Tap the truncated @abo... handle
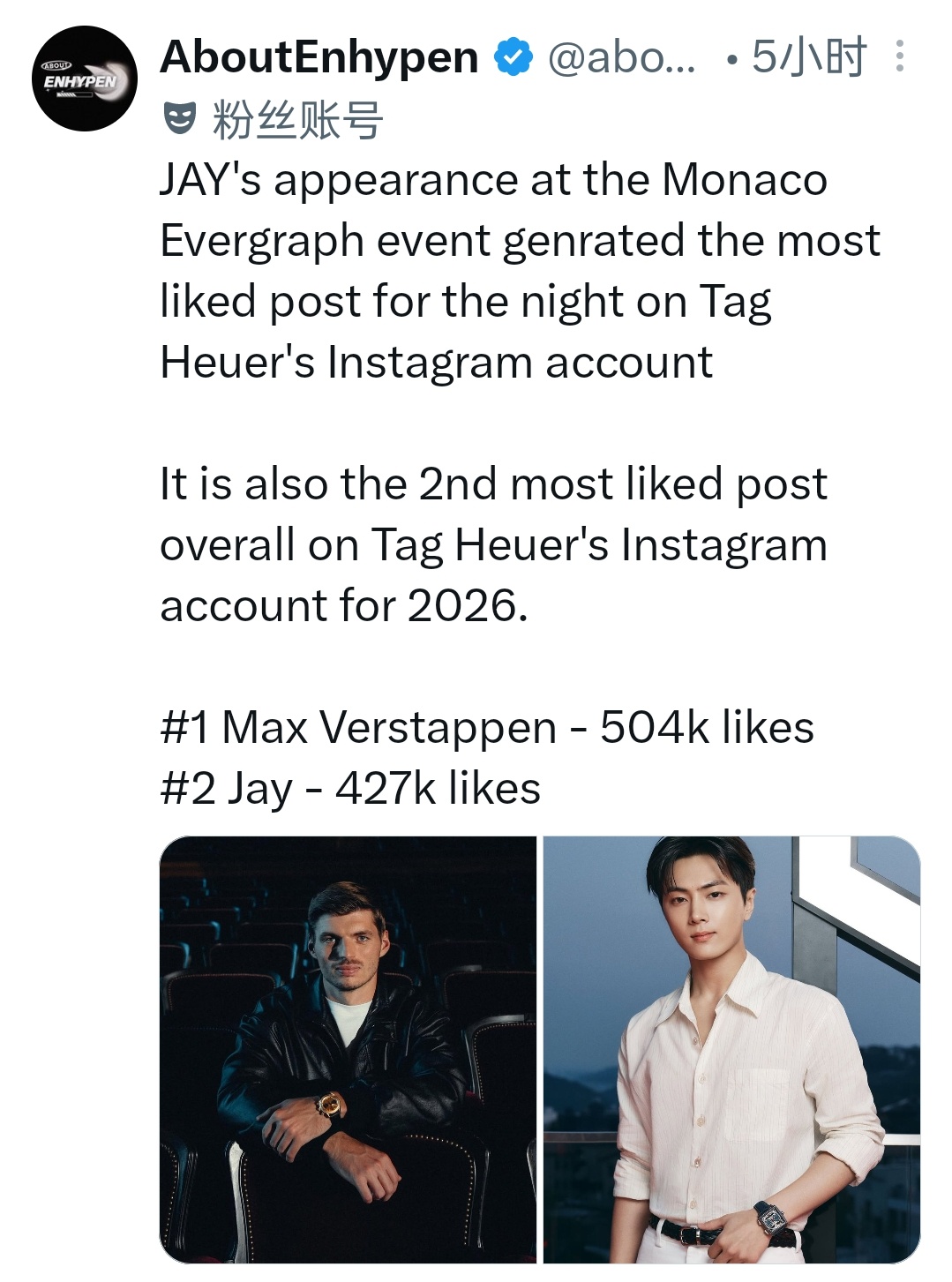Image resolution: width=952 pixels, height=1282 pixels. (x=622, y=58)
